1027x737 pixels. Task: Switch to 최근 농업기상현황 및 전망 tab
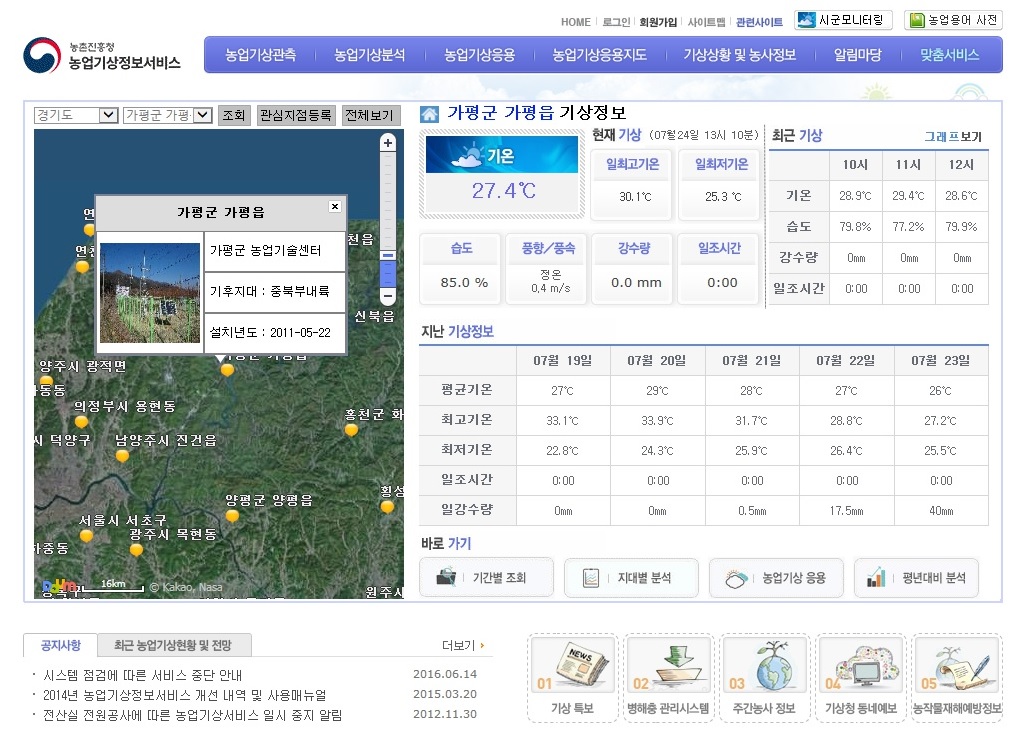tap(173, 645)
